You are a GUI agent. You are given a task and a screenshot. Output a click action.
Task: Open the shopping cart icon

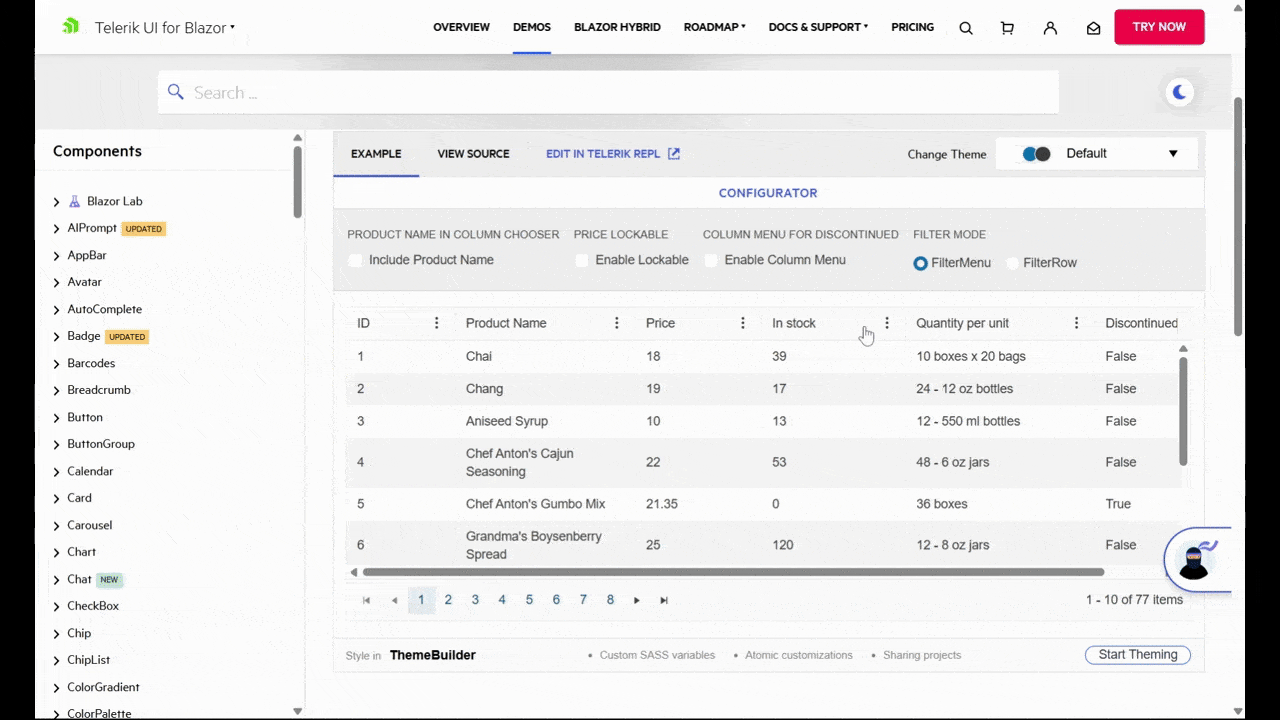coord(1007,27)
